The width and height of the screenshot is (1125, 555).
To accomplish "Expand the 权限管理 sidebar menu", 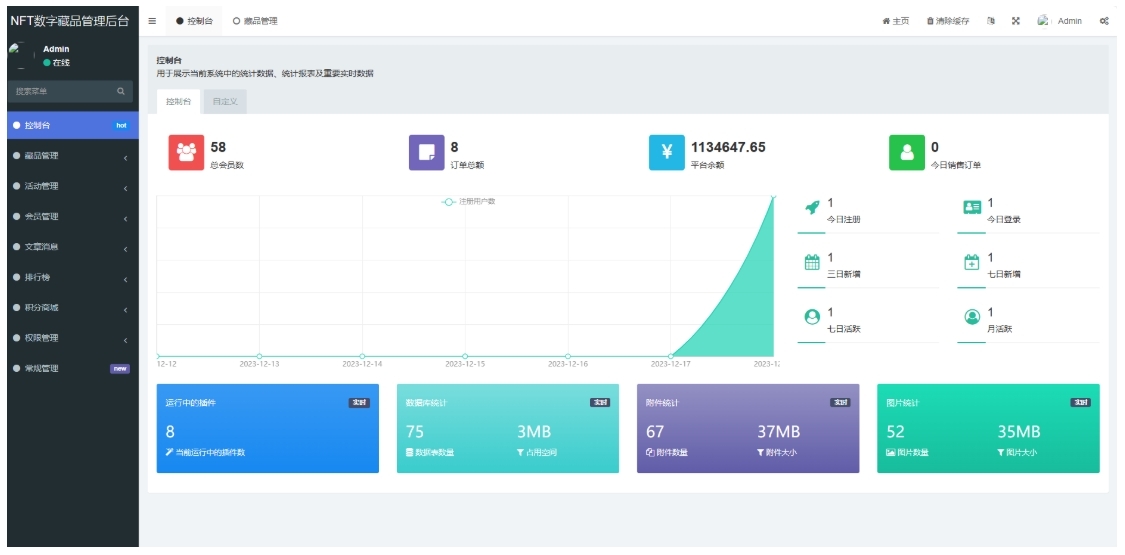I will pos(69,338).
